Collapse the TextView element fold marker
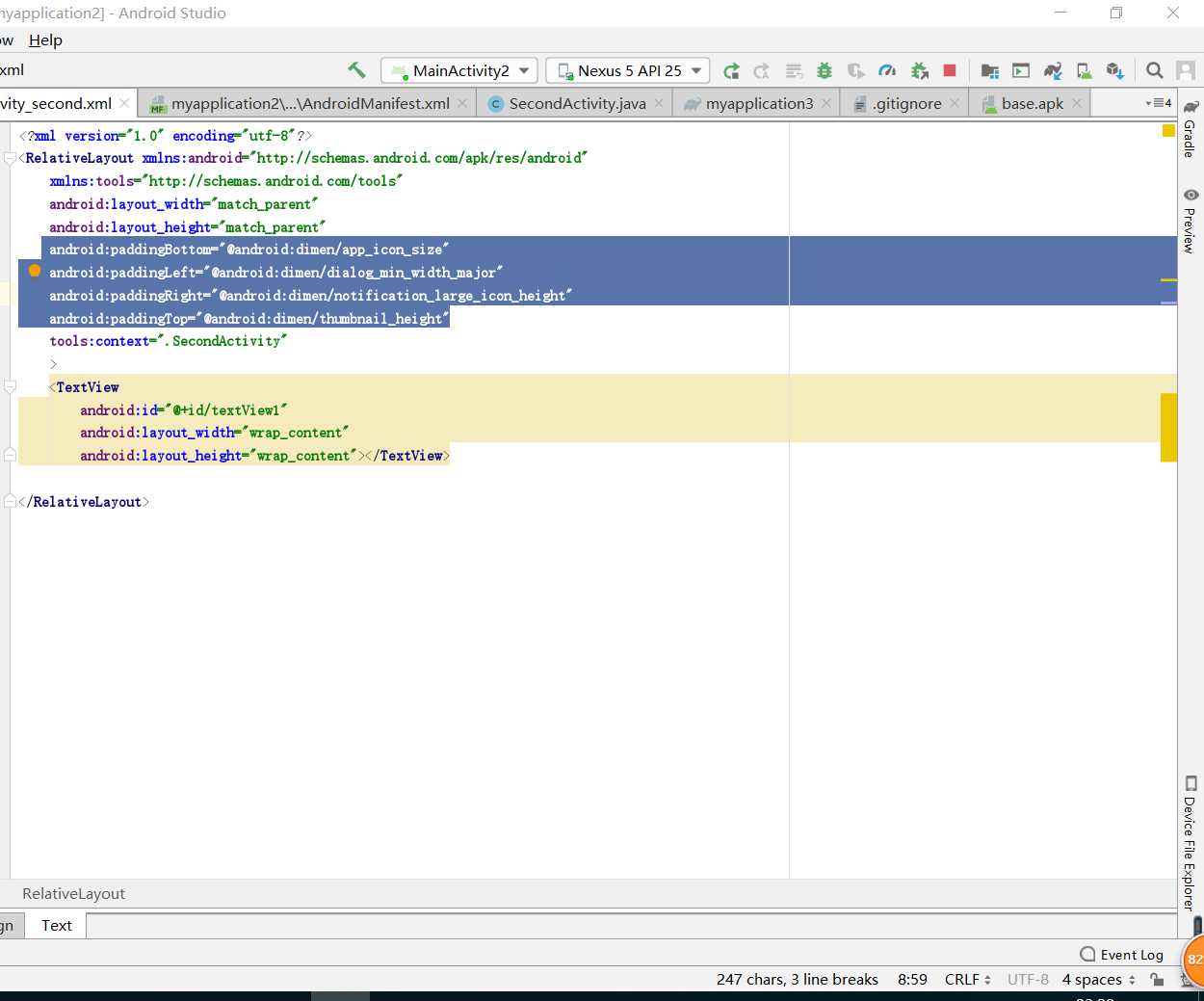Viewport: 1204px width, 1001px height. (x=10, y=387)
